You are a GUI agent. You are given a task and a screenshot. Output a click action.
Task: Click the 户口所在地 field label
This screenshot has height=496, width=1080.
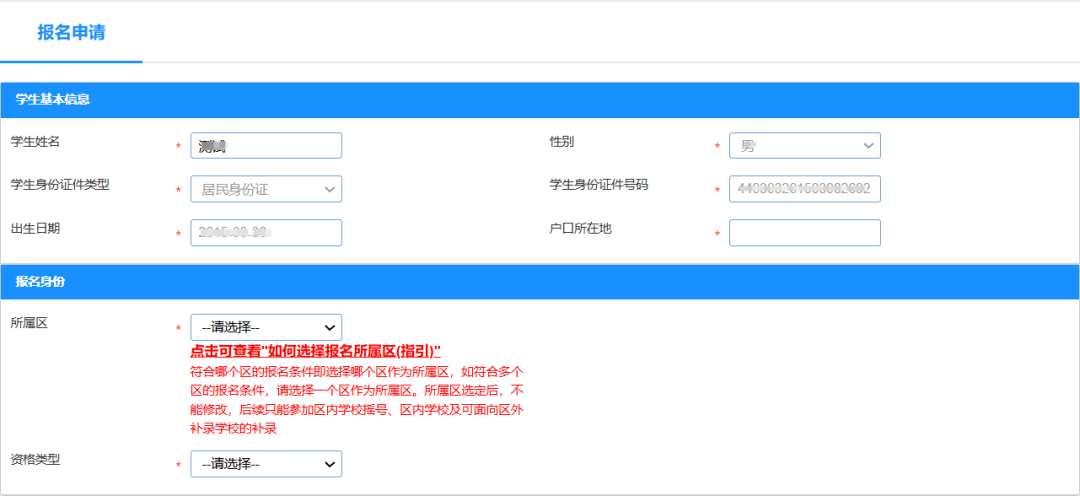[x=580, y=228]
